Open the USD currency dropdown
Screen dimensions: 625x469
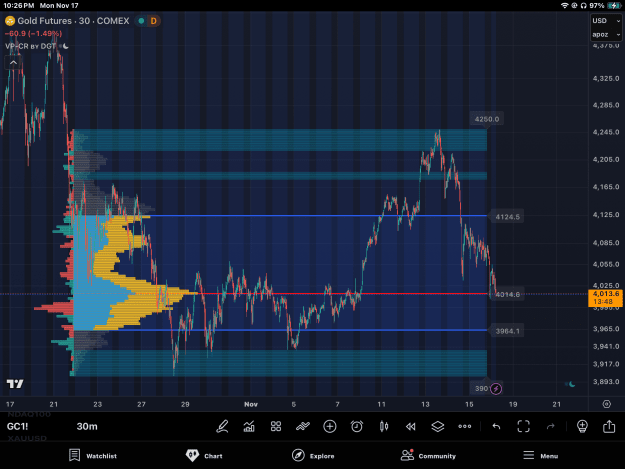[606, 21]
